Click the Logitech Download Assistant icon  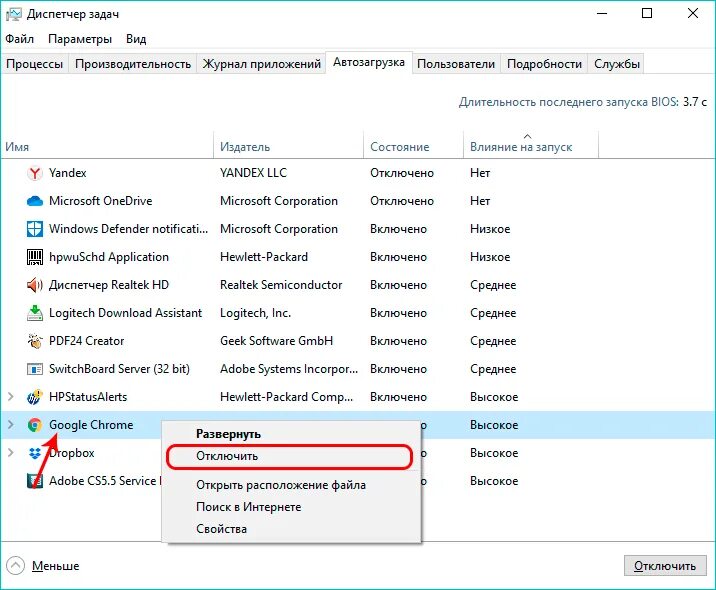click(35, 313)
